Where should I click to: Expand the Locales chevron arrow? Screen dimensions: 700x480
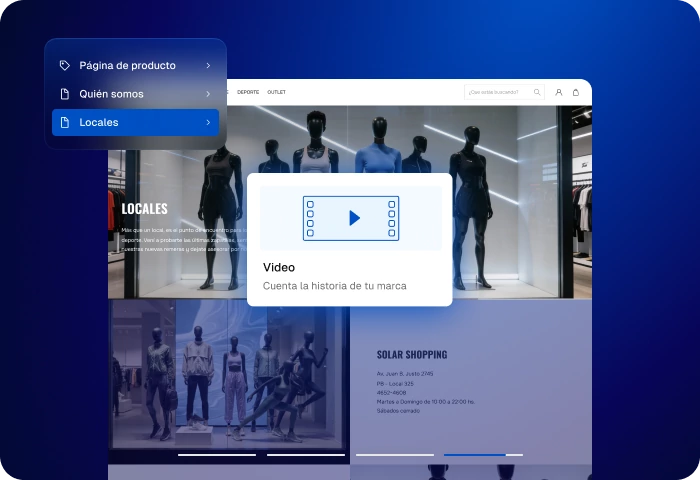coord(208,123)
